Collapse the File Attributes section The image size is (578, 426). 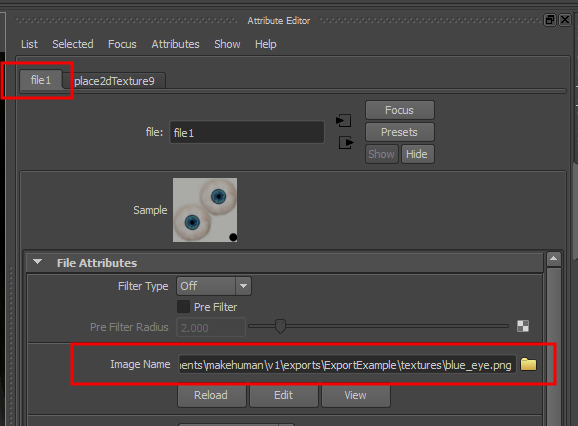(37, 262)
